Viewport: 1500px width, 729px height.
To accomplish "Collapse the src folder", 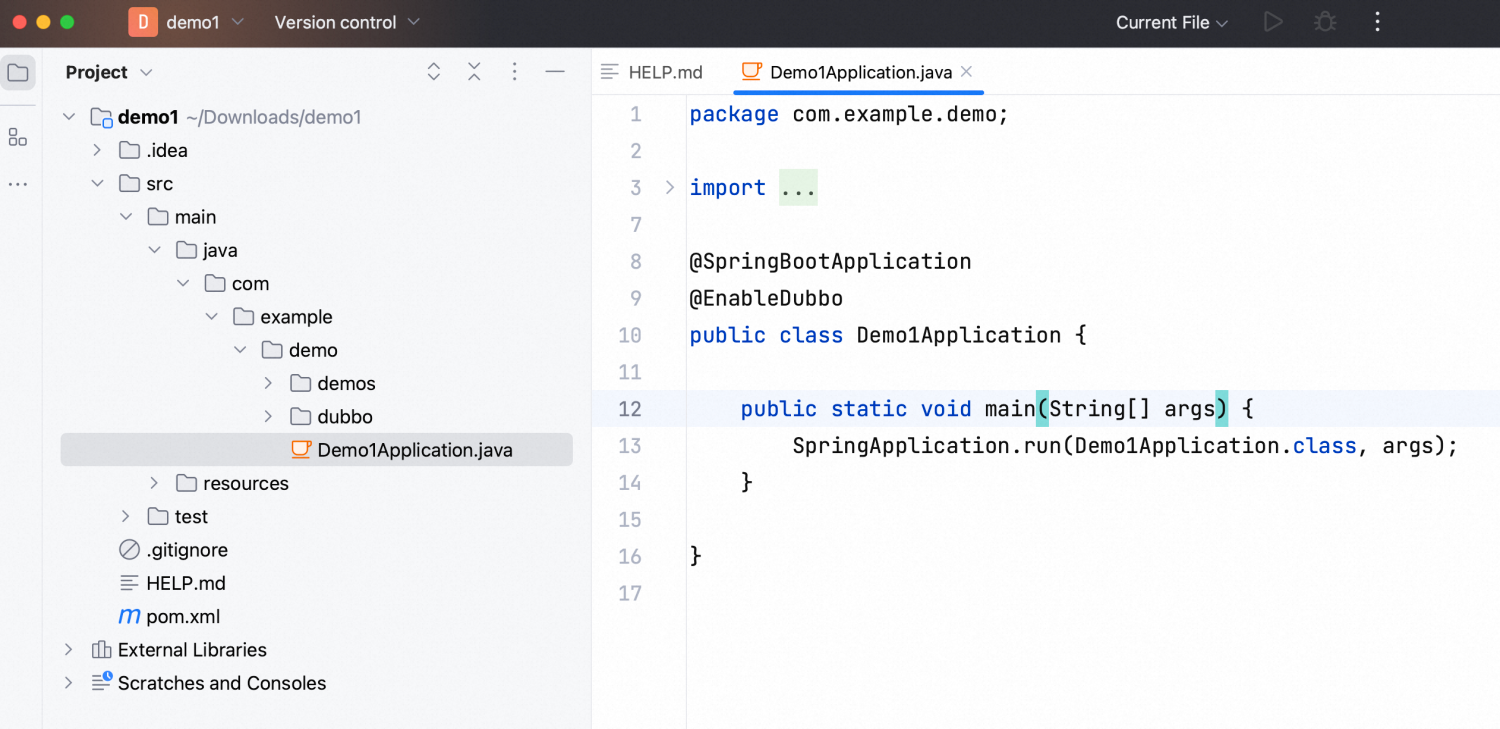I will click(97, 184).
